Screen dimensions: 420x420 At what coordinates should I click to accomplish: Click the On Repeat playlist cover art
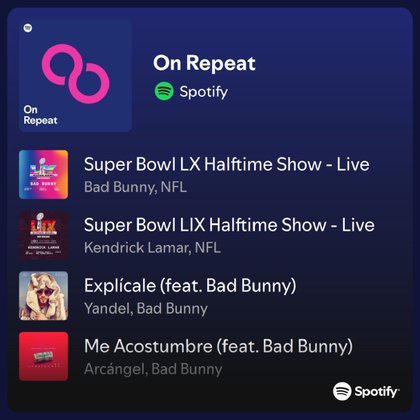(75, 75)
